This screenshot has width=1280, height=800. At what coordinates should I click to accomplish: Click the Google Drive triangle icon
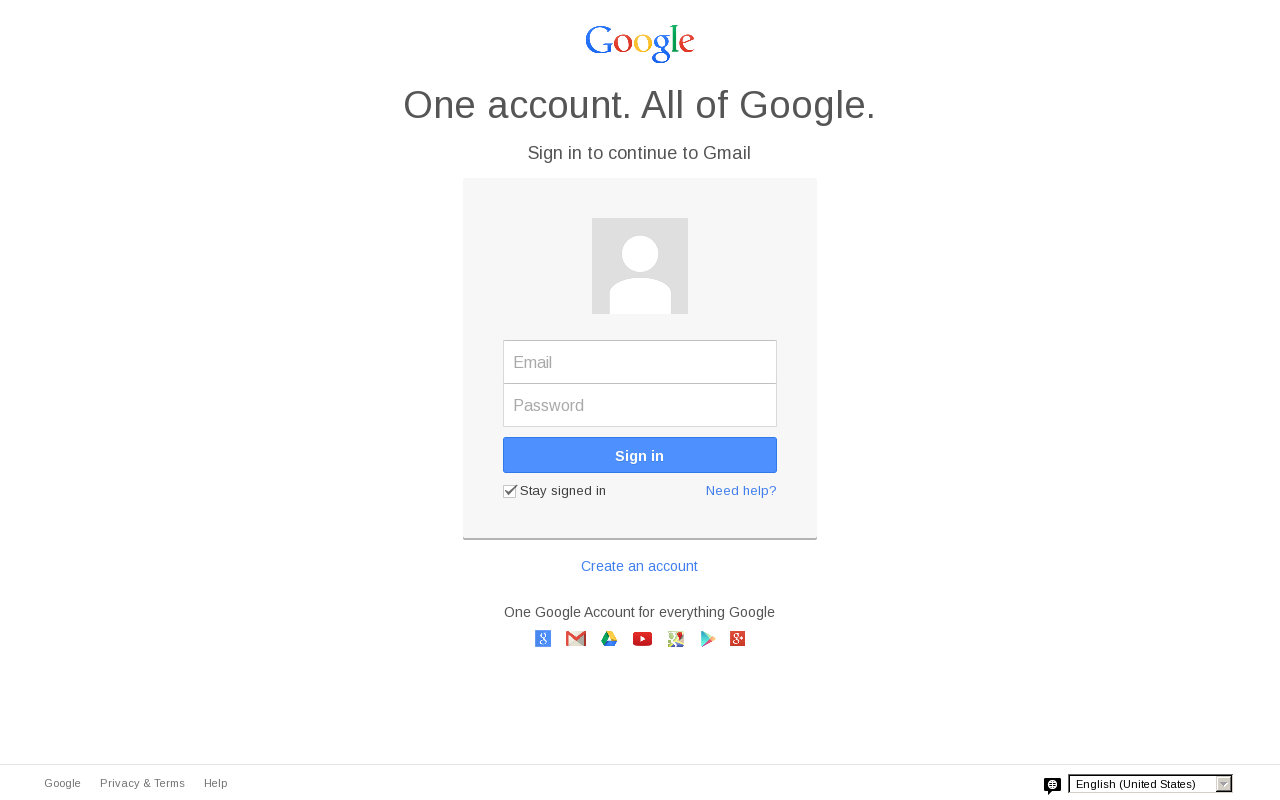tap(609, 639)
